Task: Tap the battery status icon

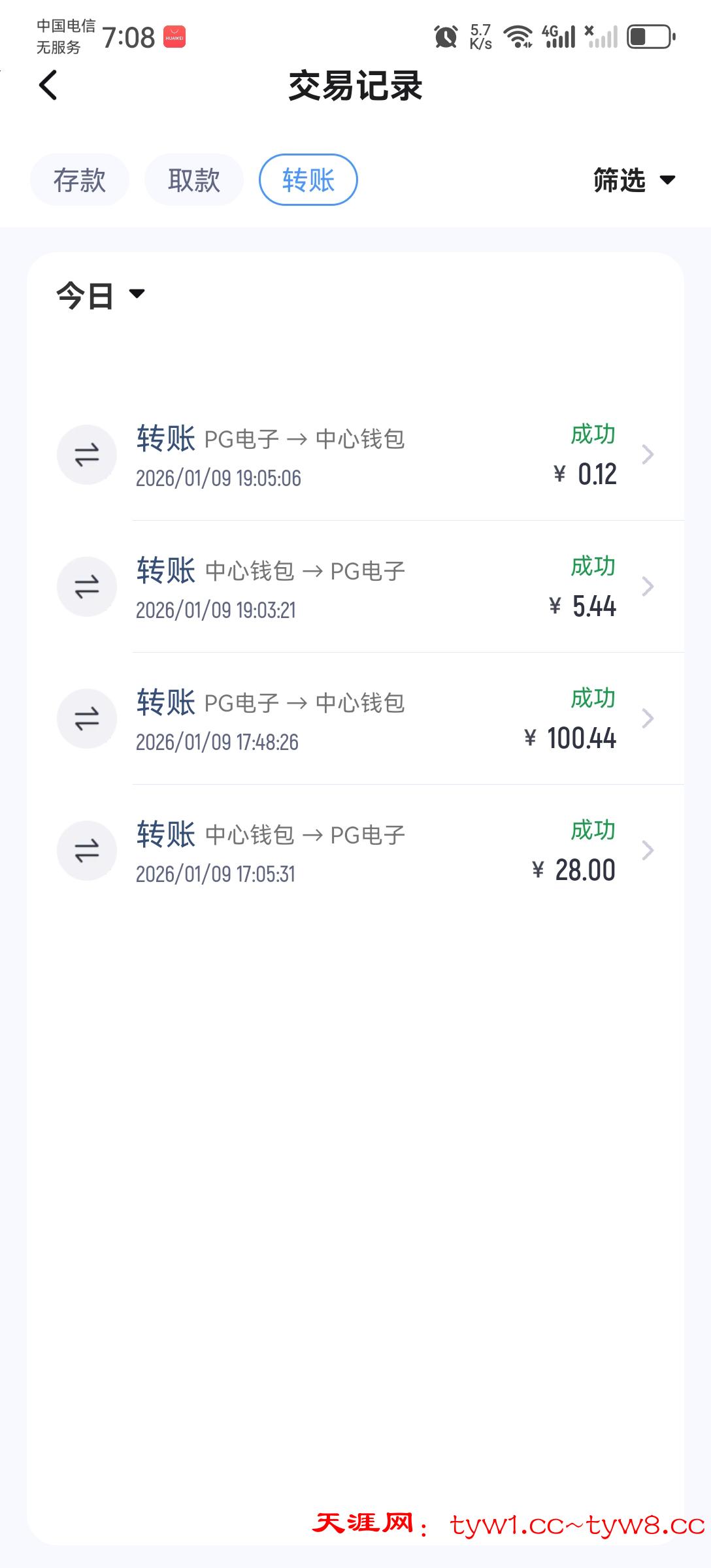Action: click(x=651, y=37)
